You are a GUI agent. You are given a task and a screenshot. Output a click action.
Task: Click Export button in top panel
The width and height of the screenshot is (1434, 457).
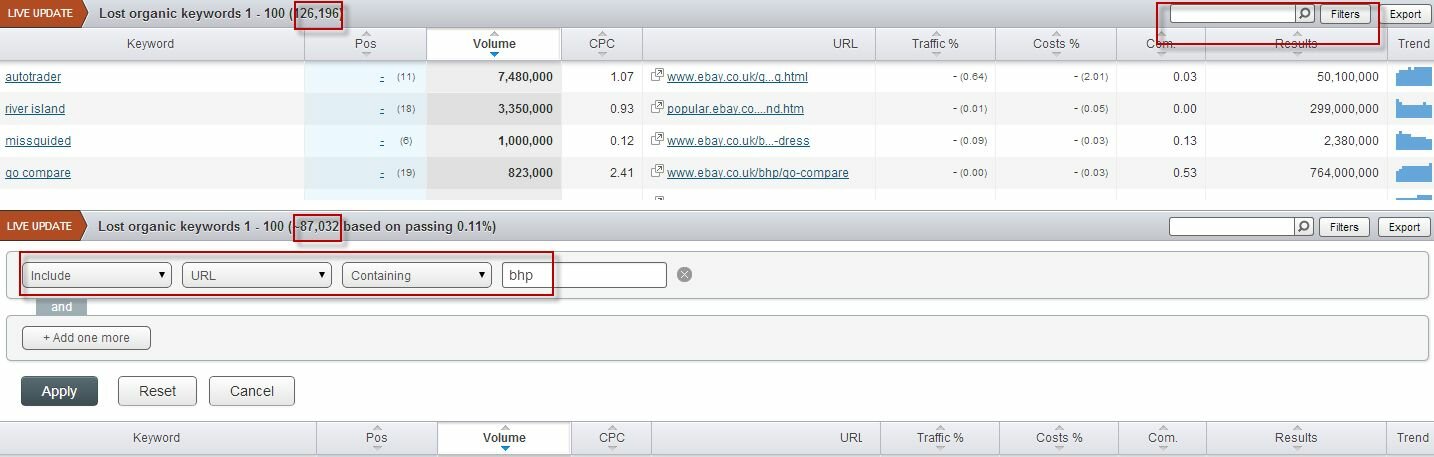[x=1404, y=14]
